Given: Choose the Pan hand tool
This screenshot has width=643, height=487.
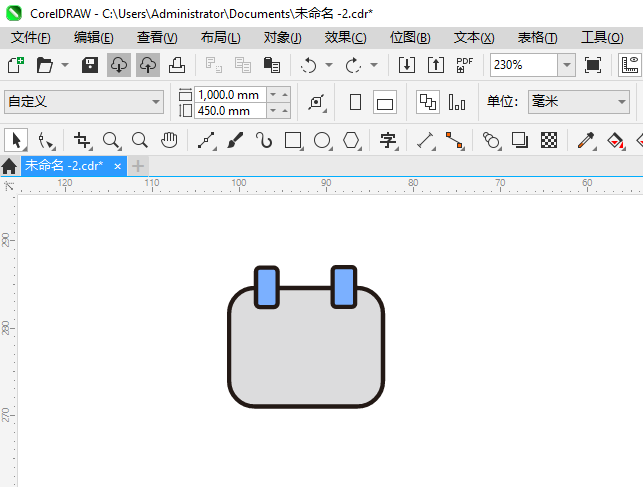Looking at the screenshot, I should tap(169, 140).
